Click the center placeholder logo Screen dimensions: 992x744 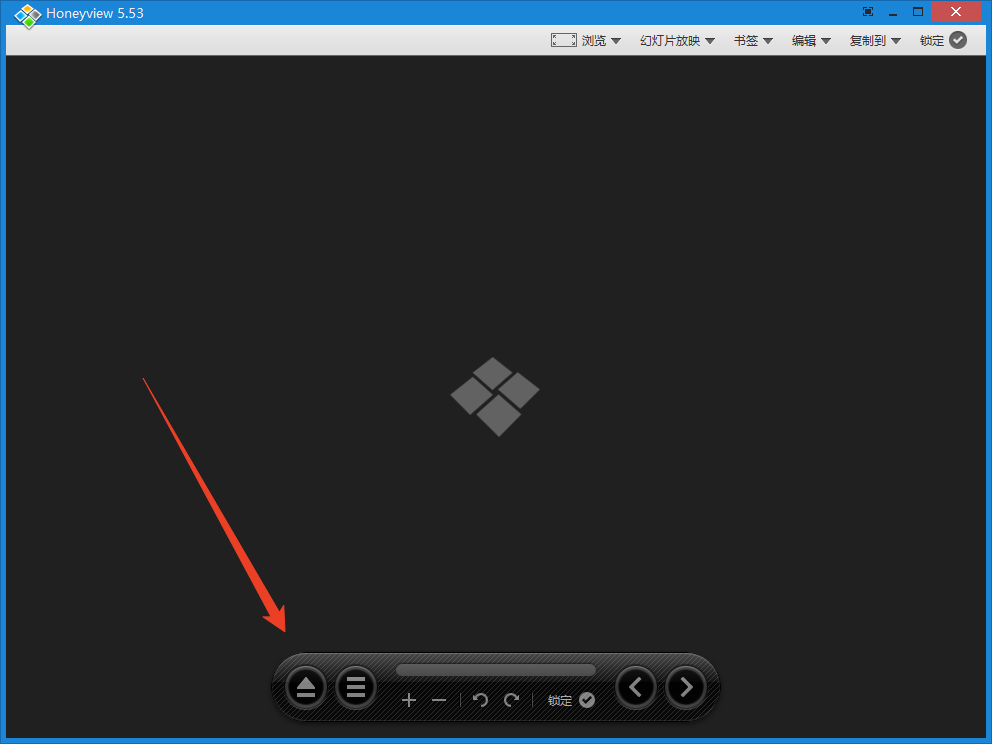point(495,396)
